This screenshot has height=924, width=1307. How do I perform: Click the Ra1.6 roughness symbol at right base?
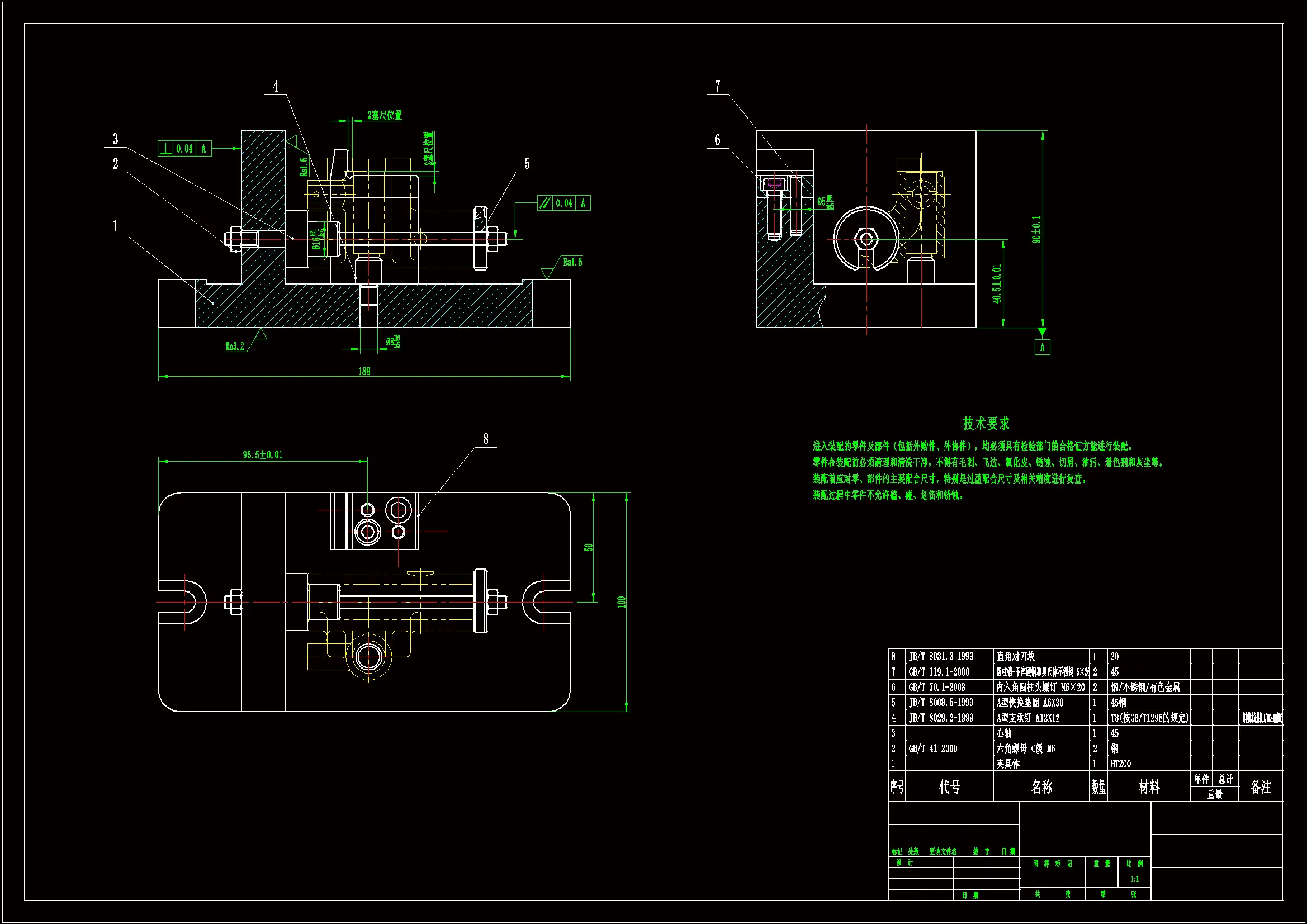tap(571, 263)
